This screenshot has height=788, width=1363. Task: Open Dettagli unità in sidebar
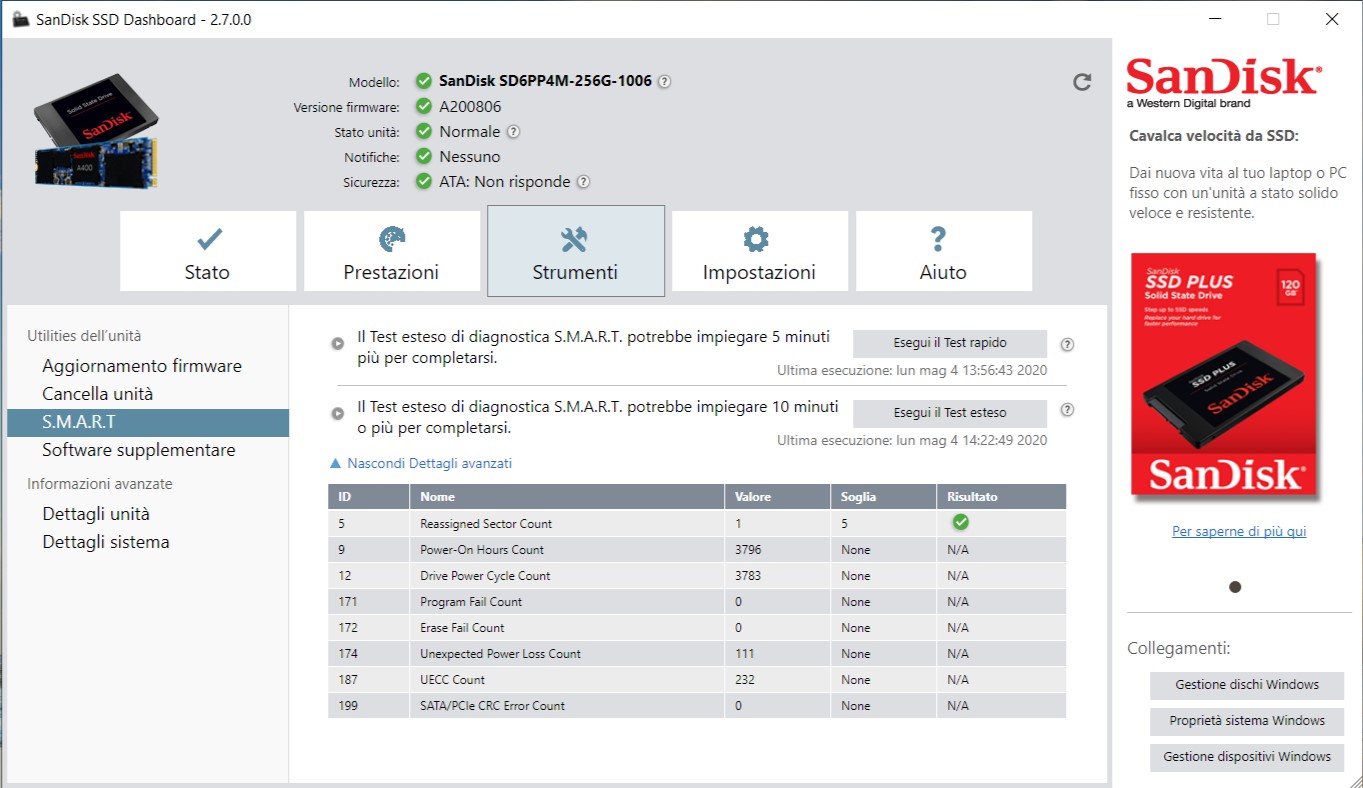[x=96, y=514]
